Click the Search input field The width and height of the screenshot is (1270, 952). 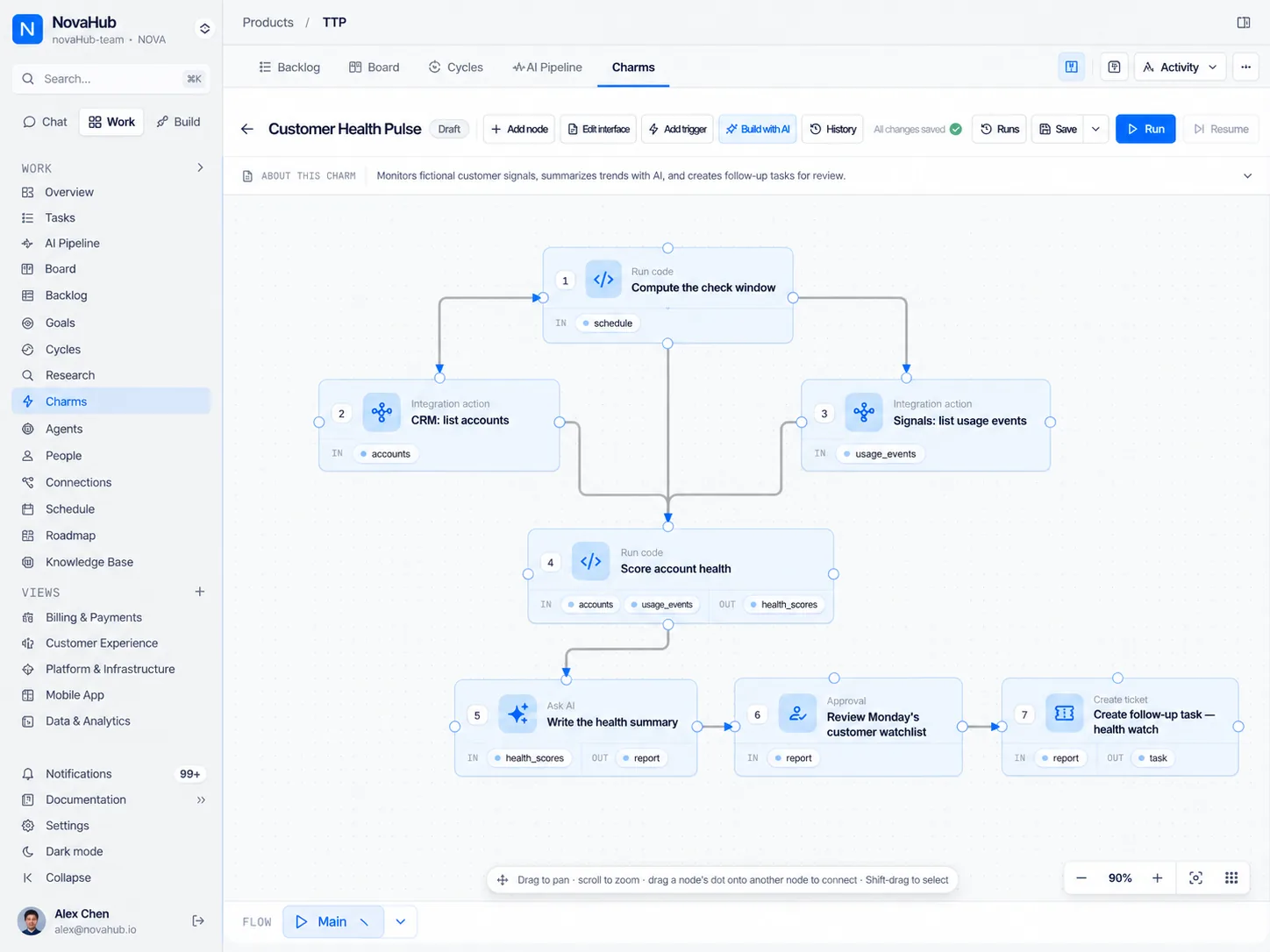[111, 79]
